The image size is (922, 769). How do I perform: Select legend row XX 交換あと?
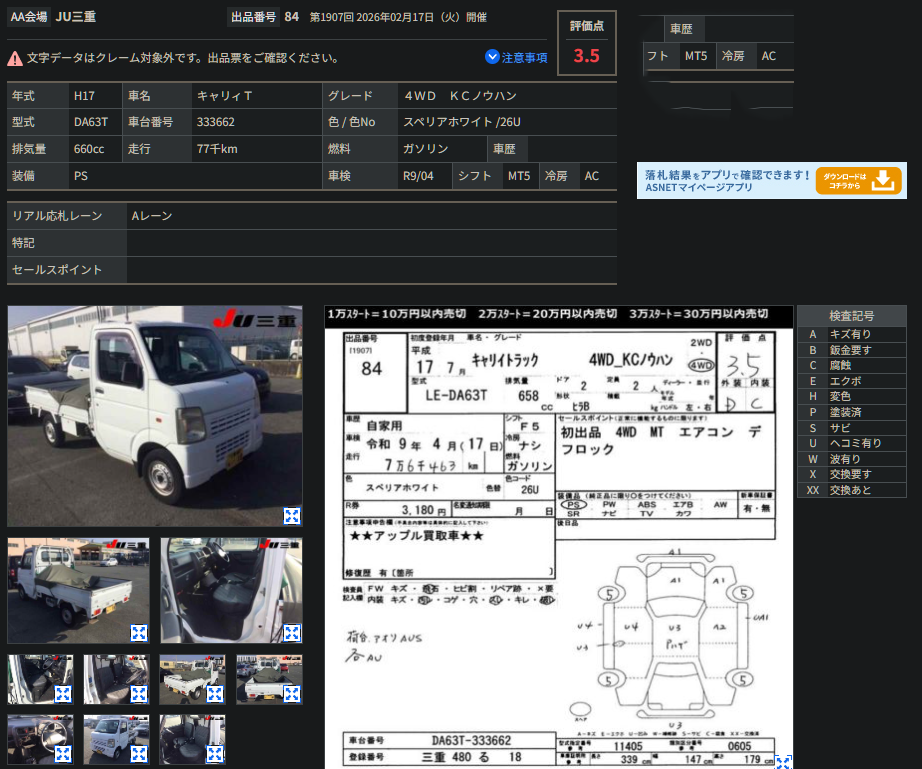pyautogui.click(x=851, y=490)
